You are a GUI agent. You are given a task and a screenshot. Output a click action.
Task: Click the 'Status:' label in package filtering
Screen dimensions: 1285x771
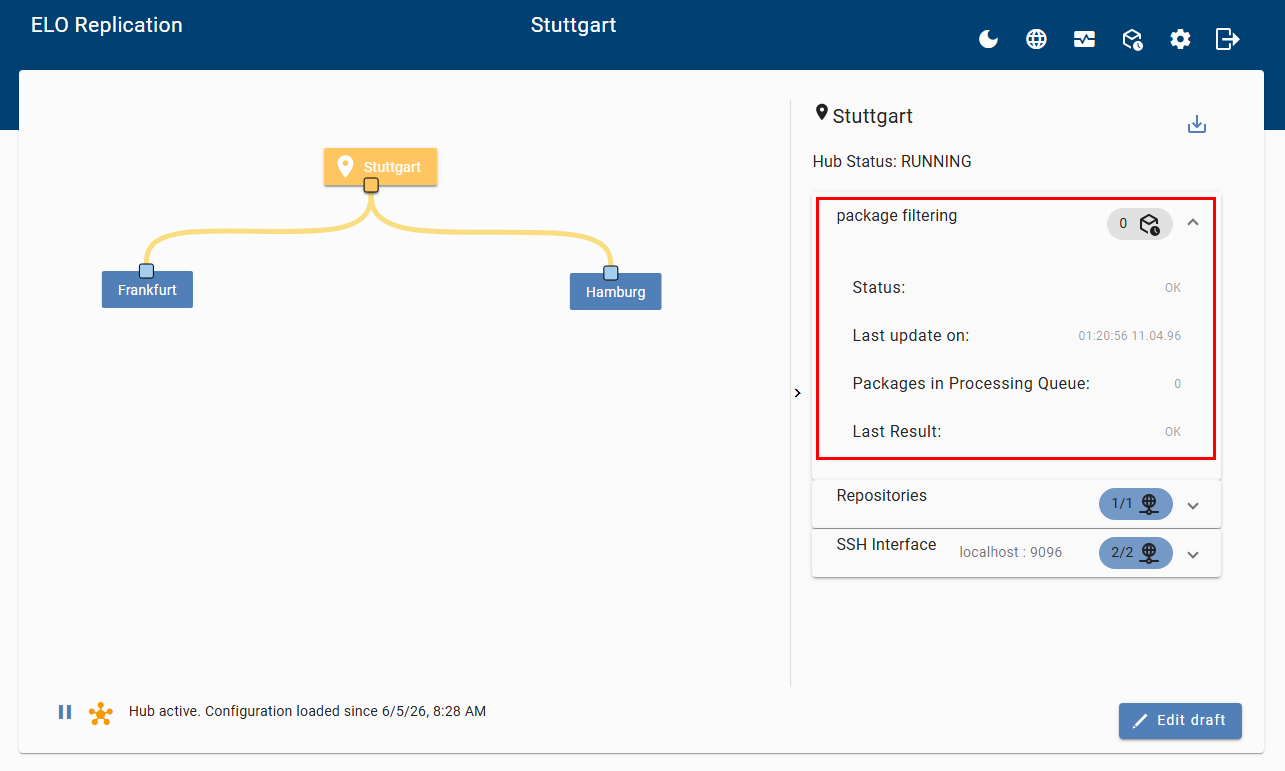[878, 287]
